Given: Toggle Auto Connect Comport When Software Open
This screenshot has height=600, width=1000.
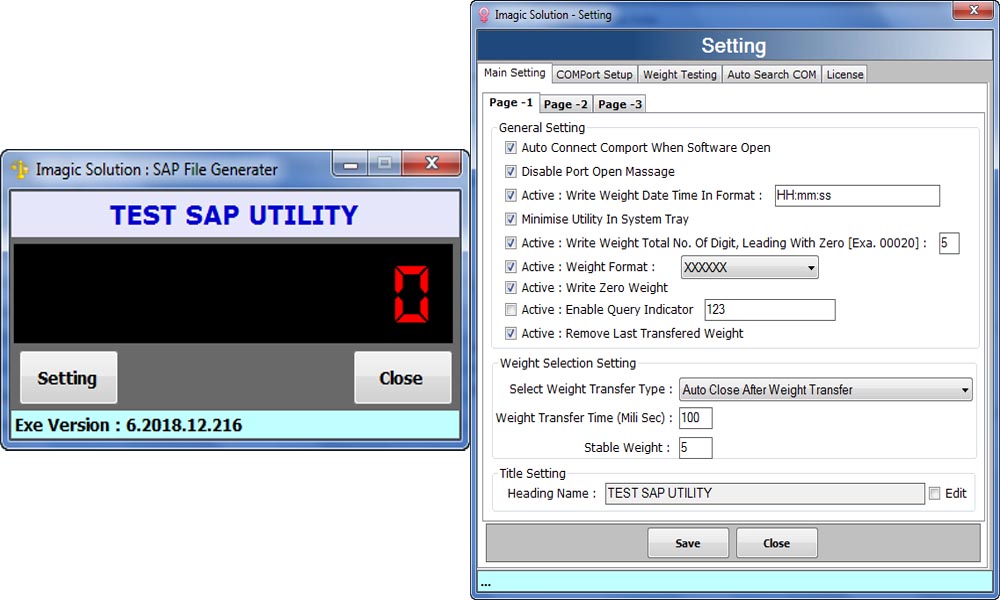Looking at the screenshot, I should point(511,148).
